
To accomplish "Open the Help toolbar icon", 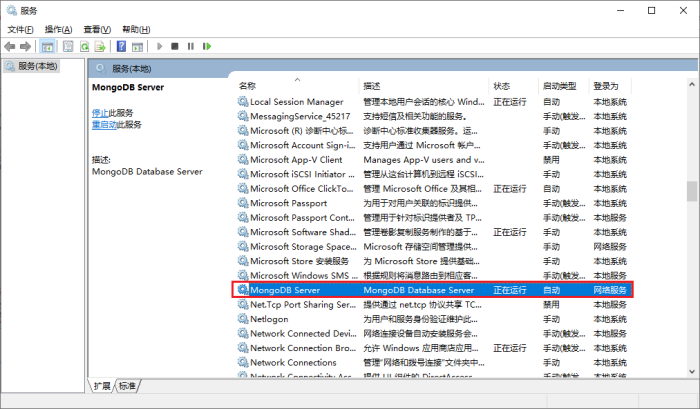I will point(121,46).
